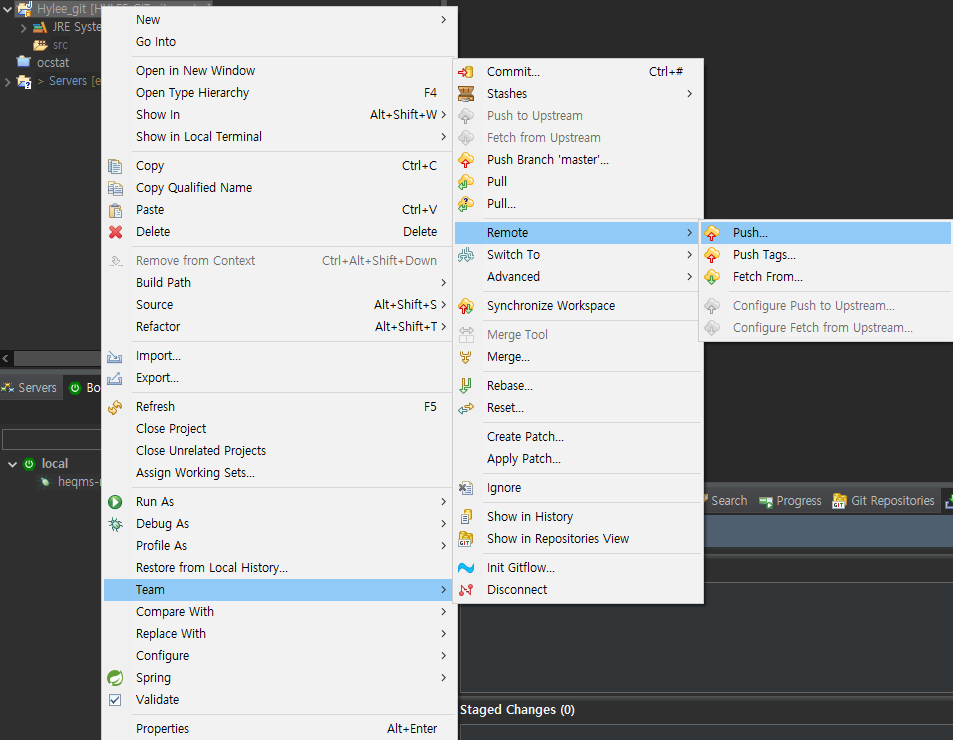The width and height of the screenshot is (953, 740).
Task: Collapse the local server tree node
Action: point(12,464)
